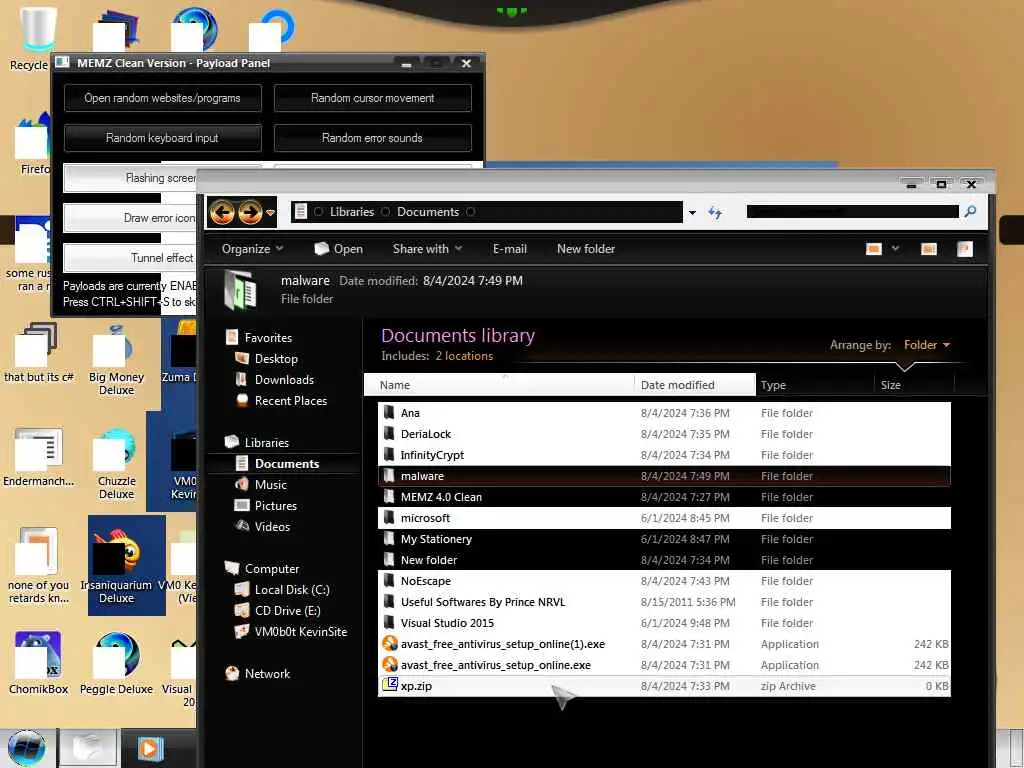Click Open random websites/programs in MEMZ panel
This screenshot has width=1024, height=768.
163,98
